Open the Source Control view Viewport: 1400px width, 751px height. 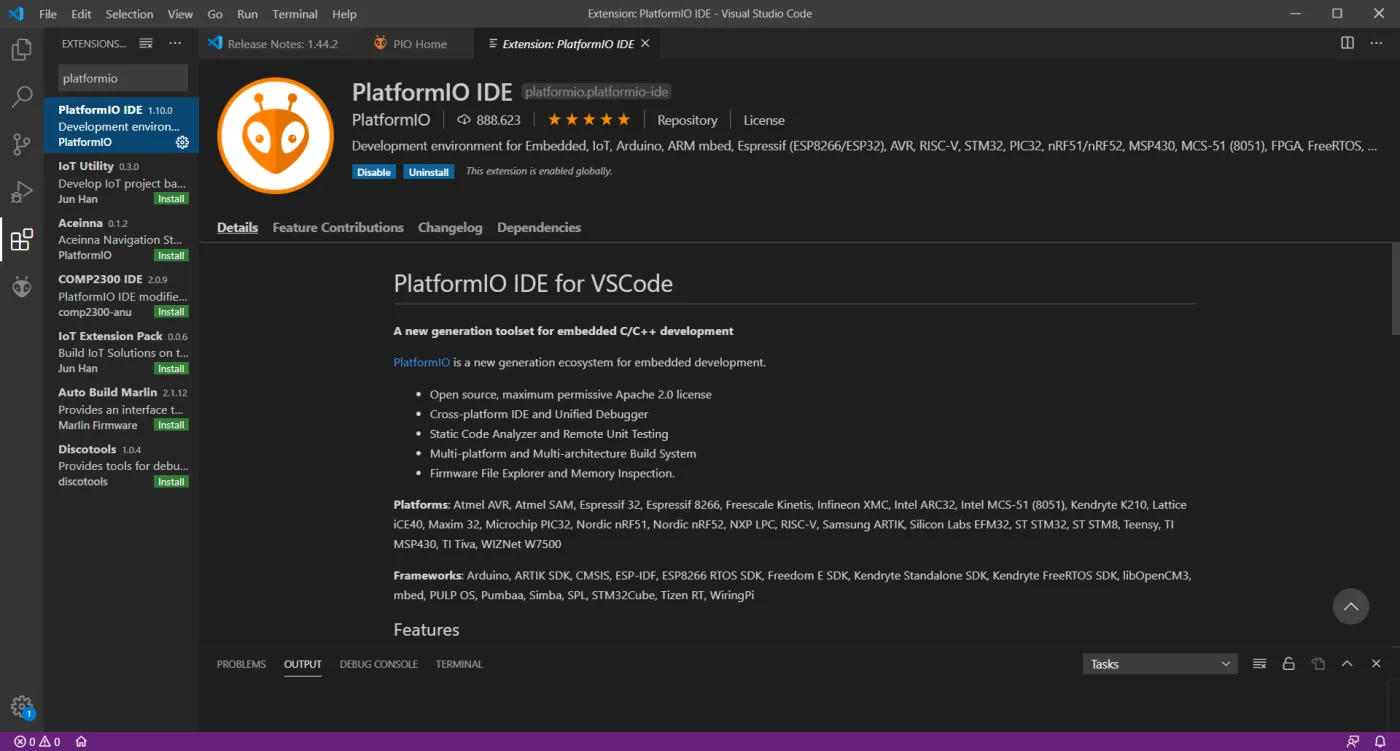click(21, 145)
